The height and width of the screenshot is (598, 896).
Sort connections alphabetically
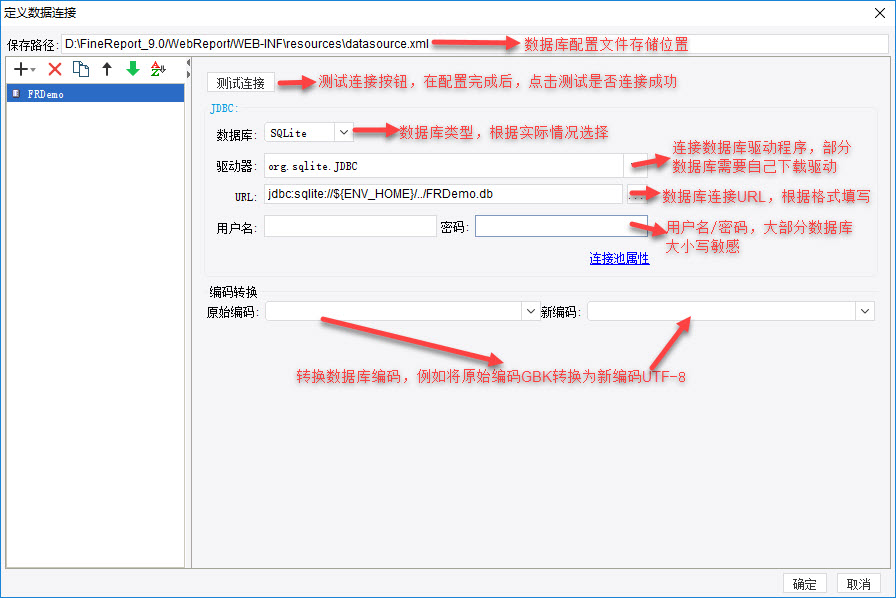click(158, 69)
